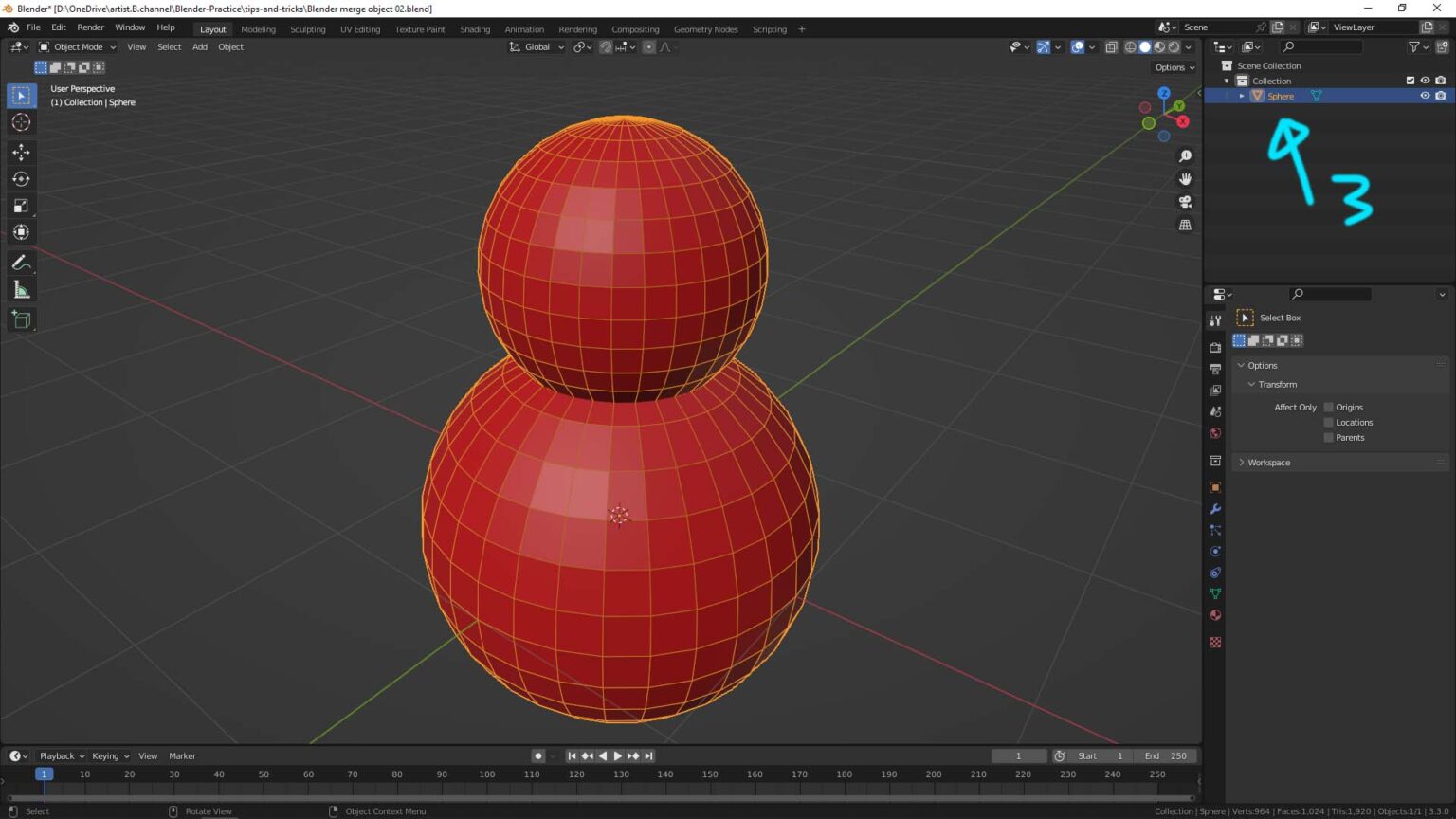Open the Object properties orange square tab
Image resolution: width=1456 pixels, height=819 pixels.
click(1215, 487)
